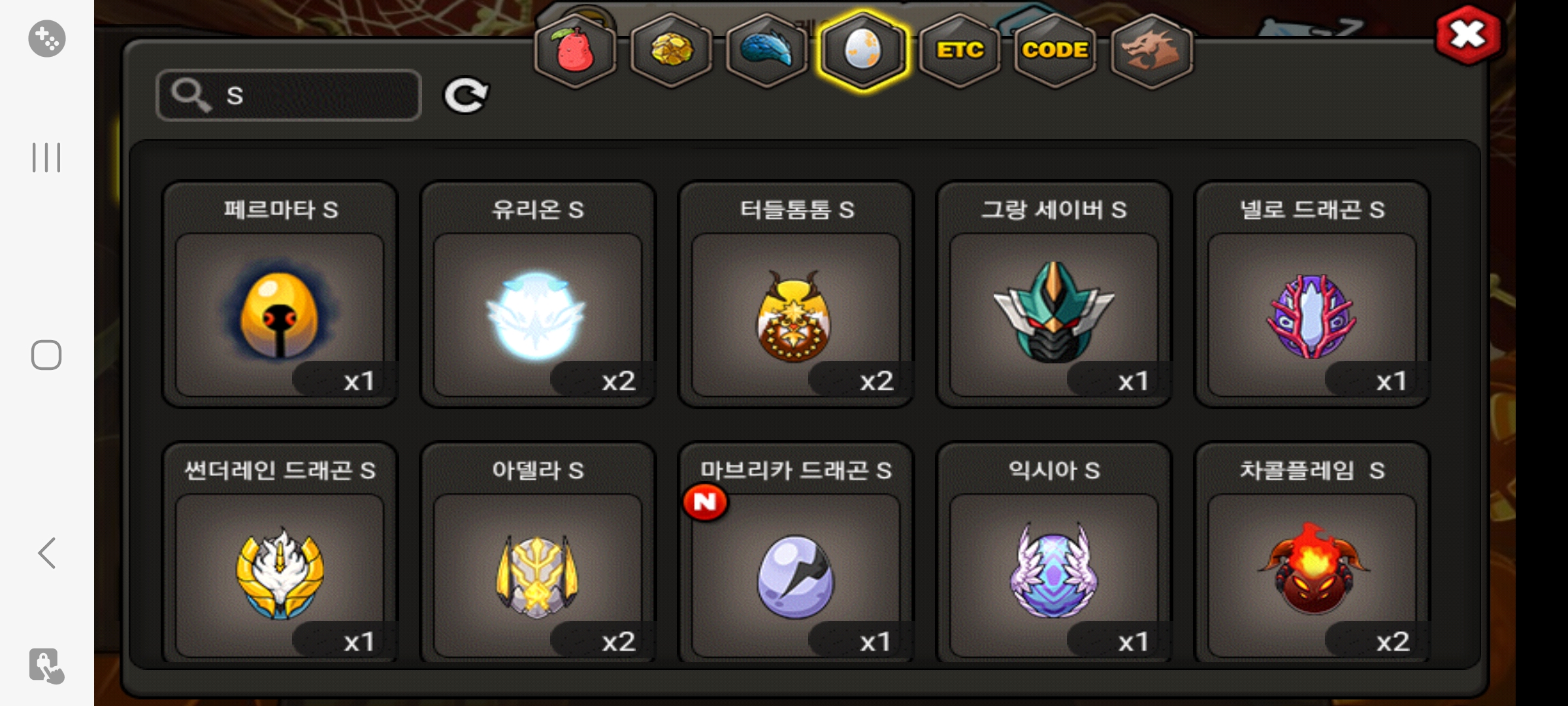The image size is (1568, 706).
Task: Focus the search field containing S
Action: coord(289,95)
